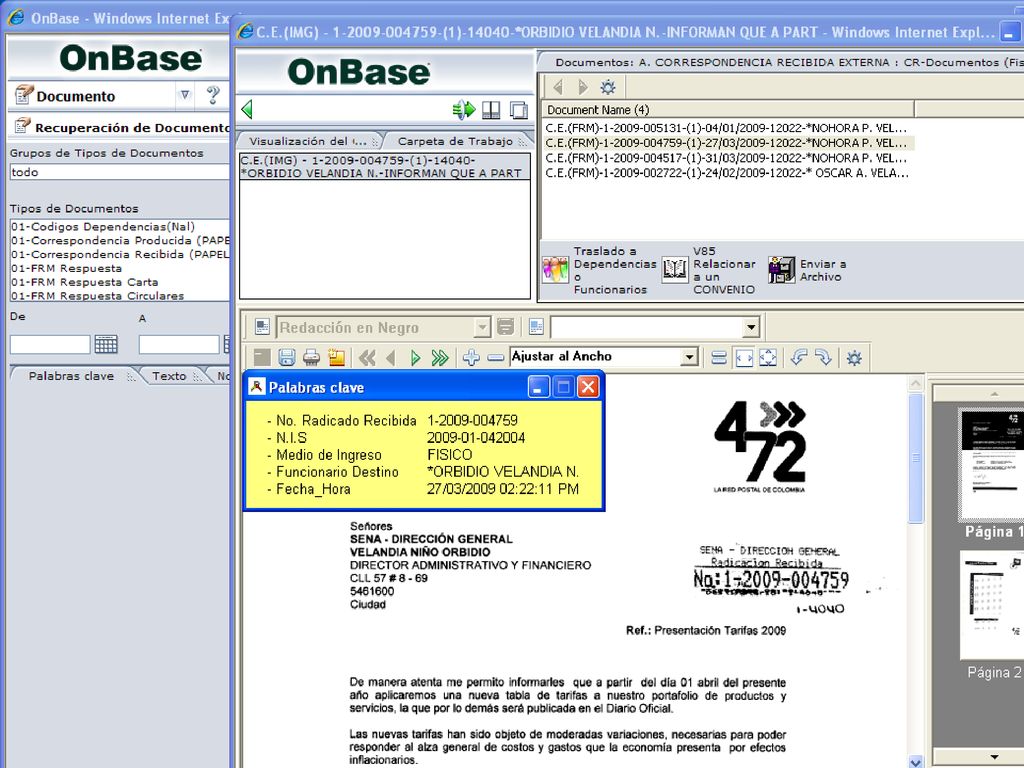Go to next in the documents list toolbar

pyautogui.click(x=583, y=87)
